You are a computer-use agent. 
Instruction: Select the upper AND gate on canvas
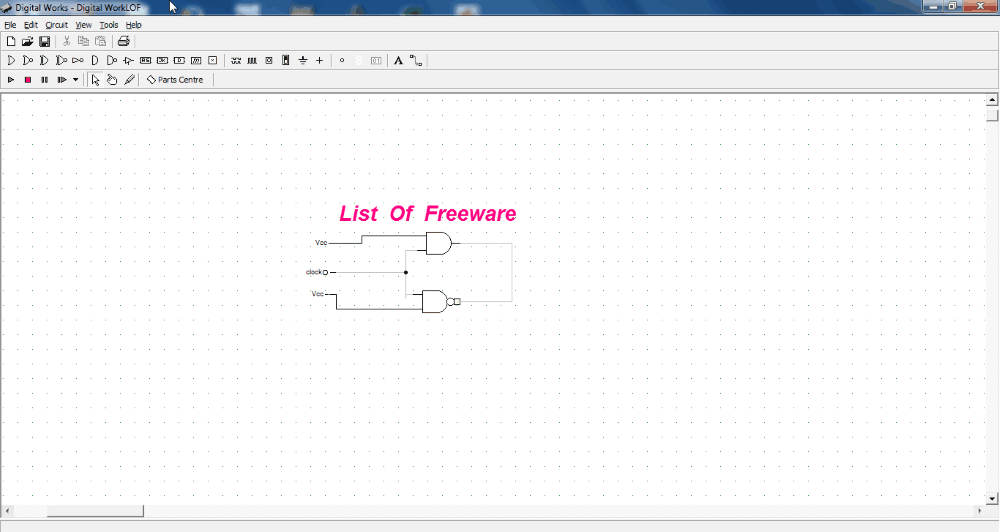pos(438,244)
